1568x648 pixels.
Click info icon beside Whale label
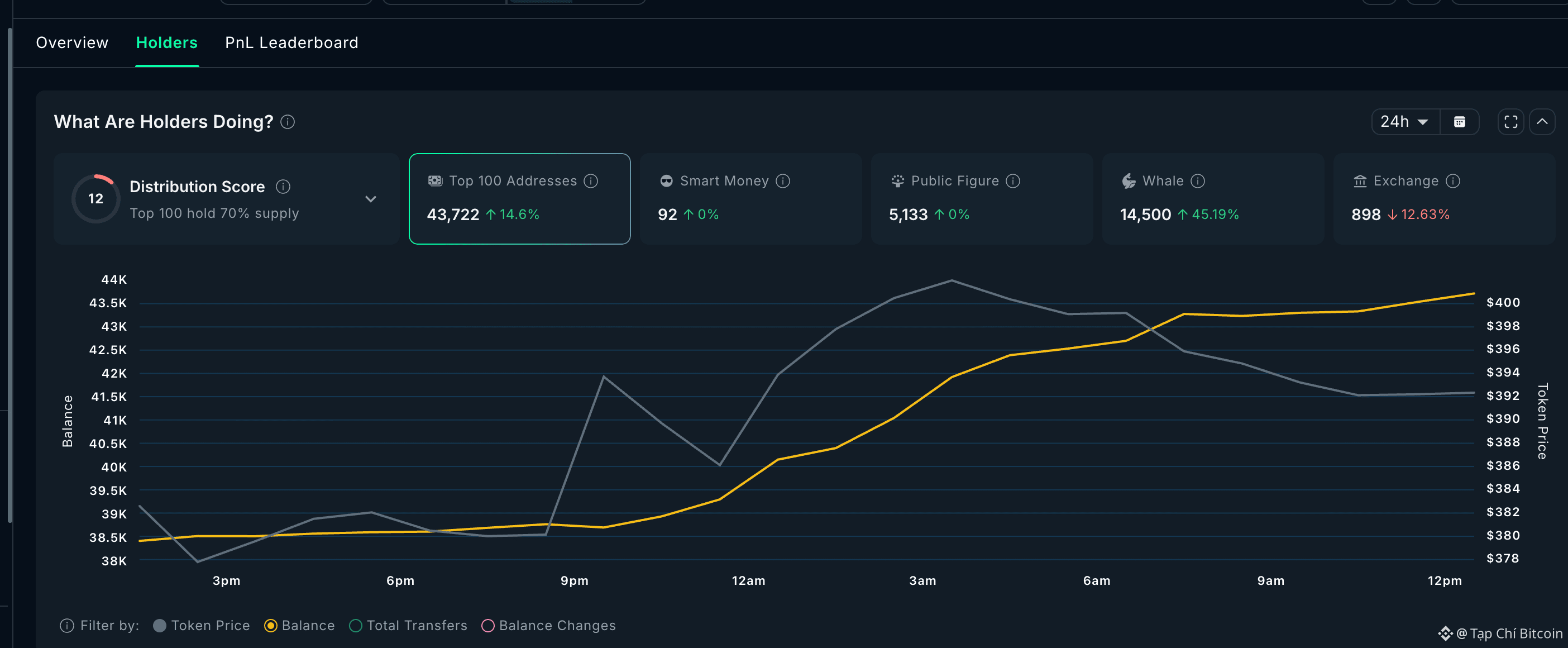point(1197,182)
